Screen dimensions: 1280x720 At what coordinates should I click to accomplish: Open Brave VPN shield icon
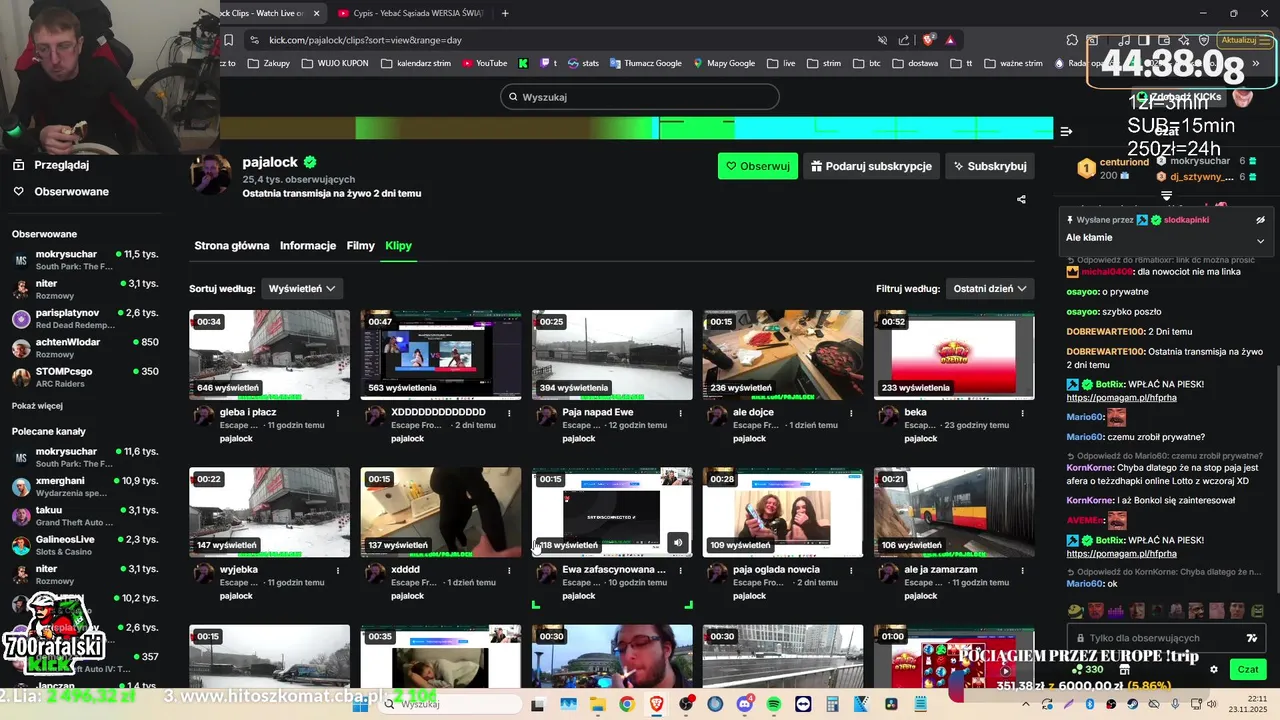(x=1203, y=40)
